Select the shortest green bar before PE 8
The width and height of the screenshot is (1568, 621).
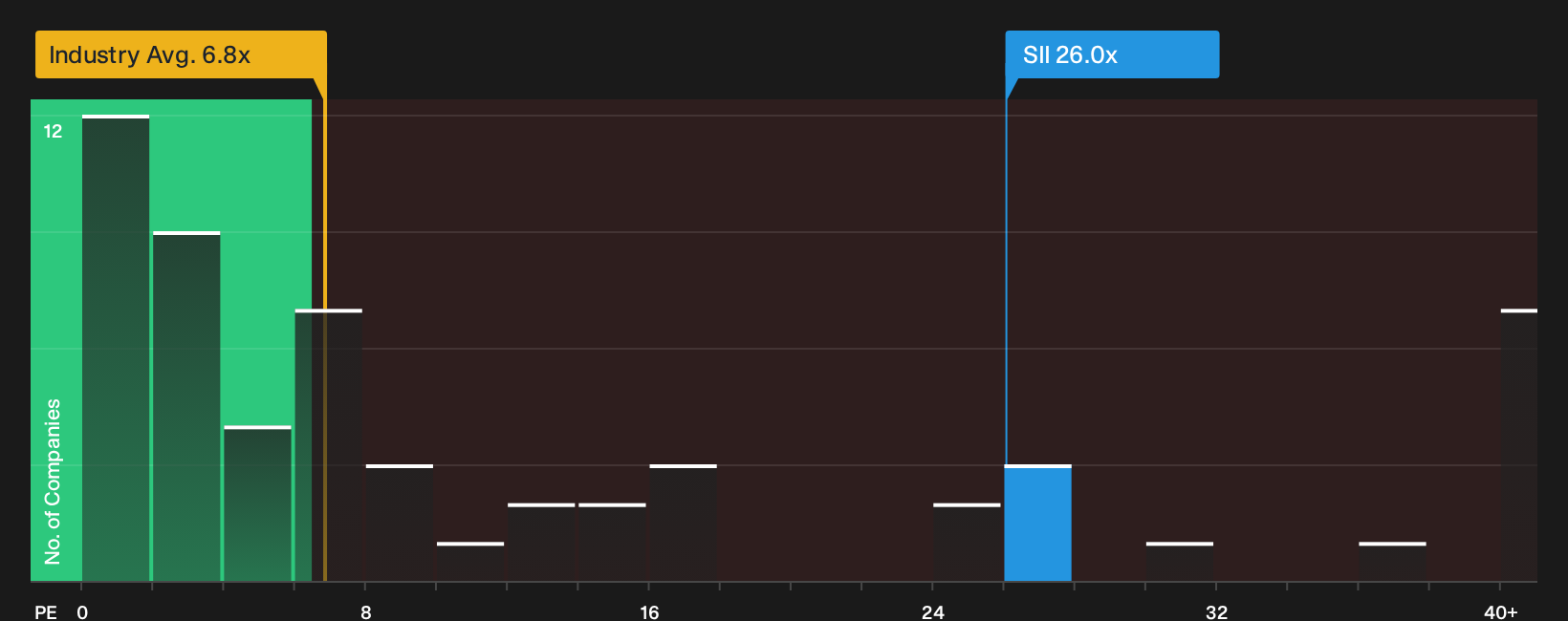[257, 503]
